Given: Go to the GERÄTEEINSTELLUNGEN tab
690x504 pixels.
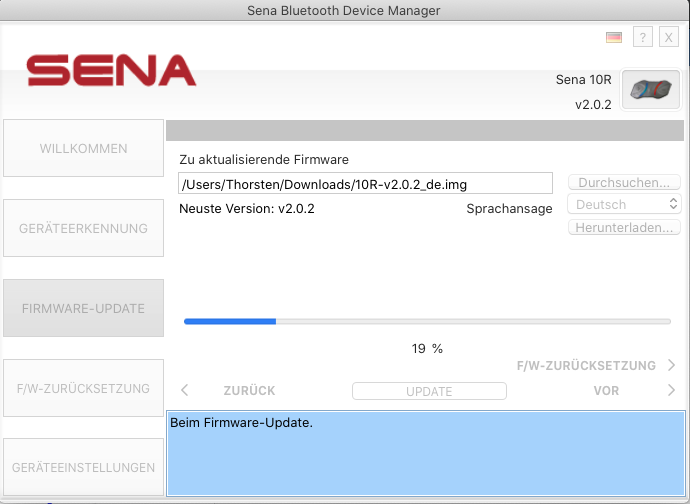Looking at the screenshot, I should coord(84,467).
